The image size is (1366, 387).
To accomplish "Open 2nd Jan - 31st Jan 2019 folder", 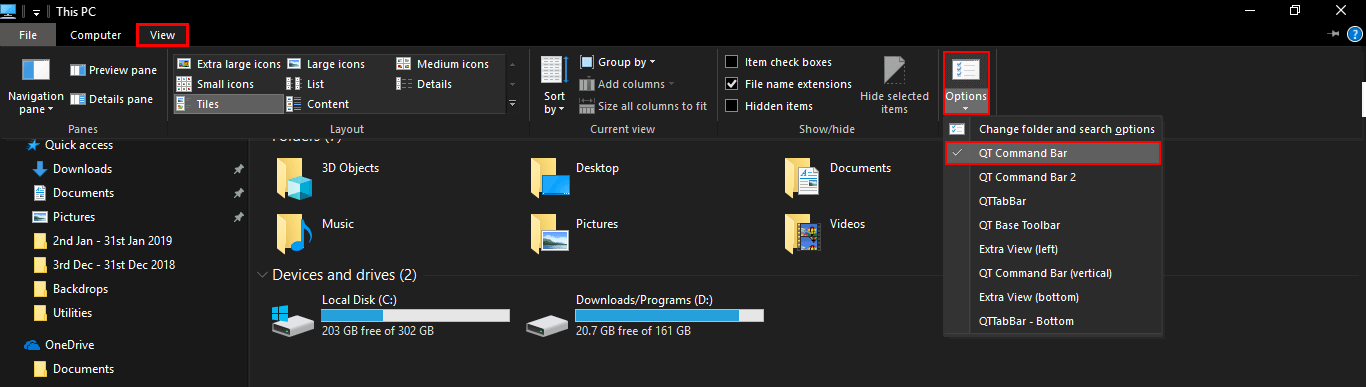I will click(112, 241).
